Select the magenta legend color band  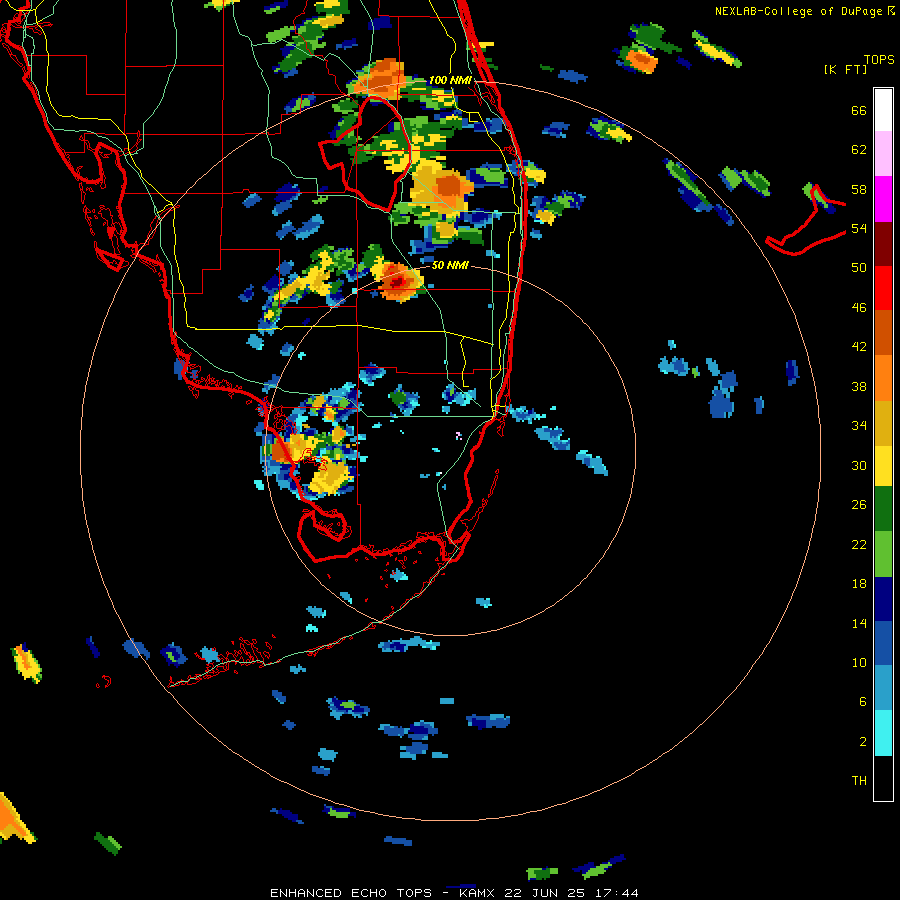[x=883, y=199]
